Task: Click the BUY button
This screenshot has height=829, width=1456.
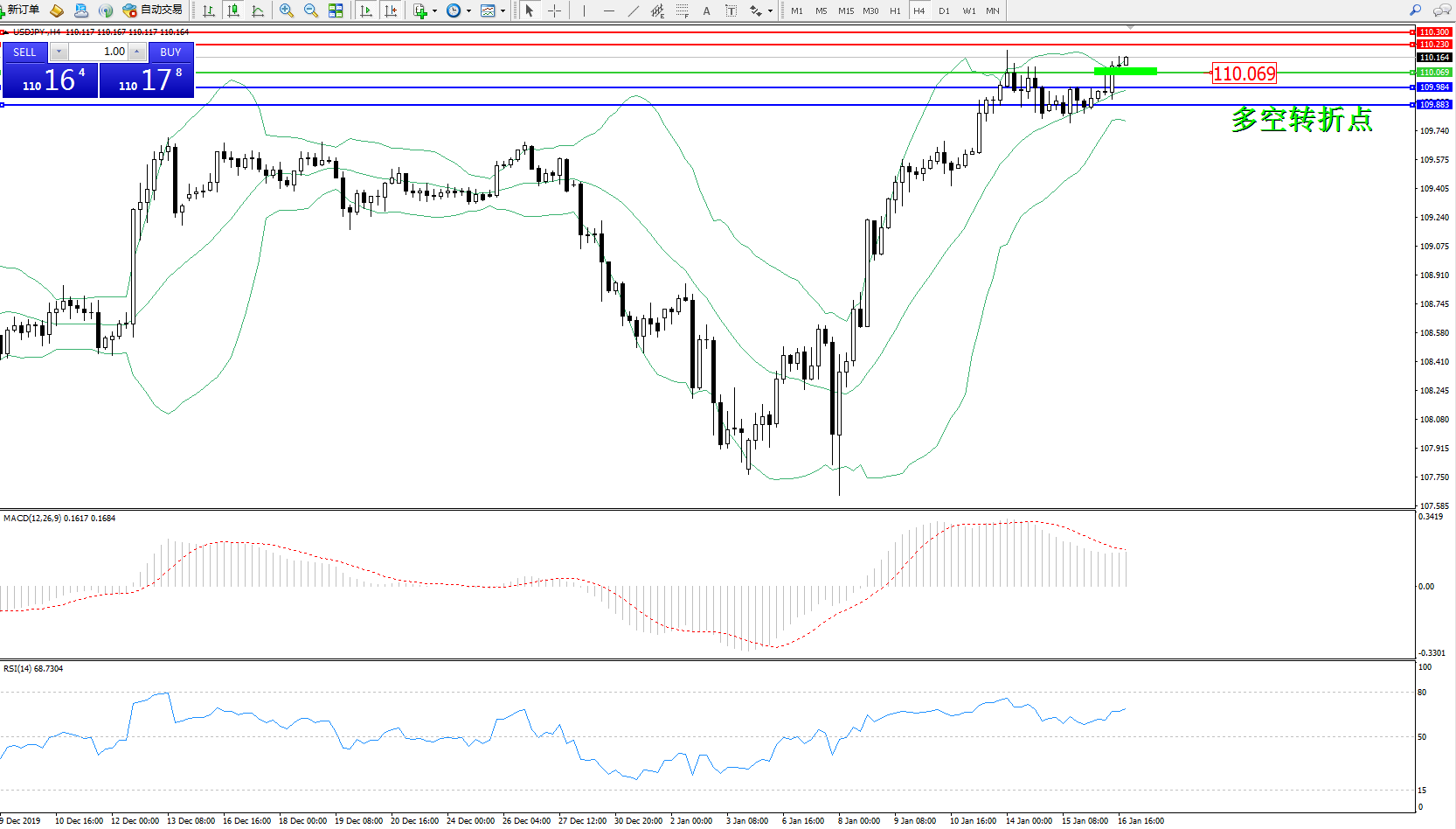Action: pos(170,52)
